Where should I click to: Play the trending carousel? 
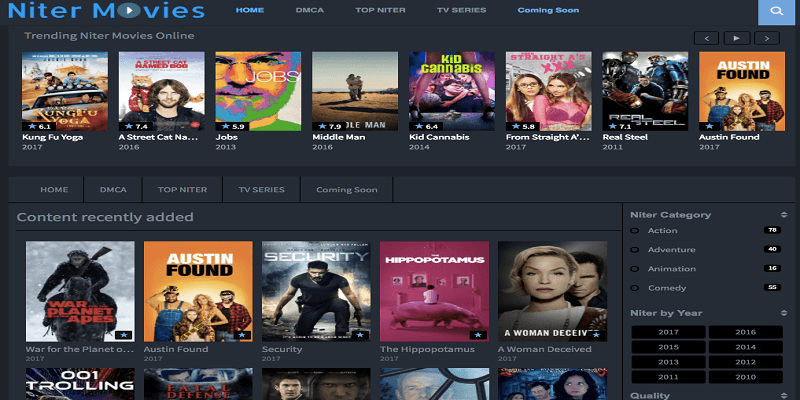point(737,38)
